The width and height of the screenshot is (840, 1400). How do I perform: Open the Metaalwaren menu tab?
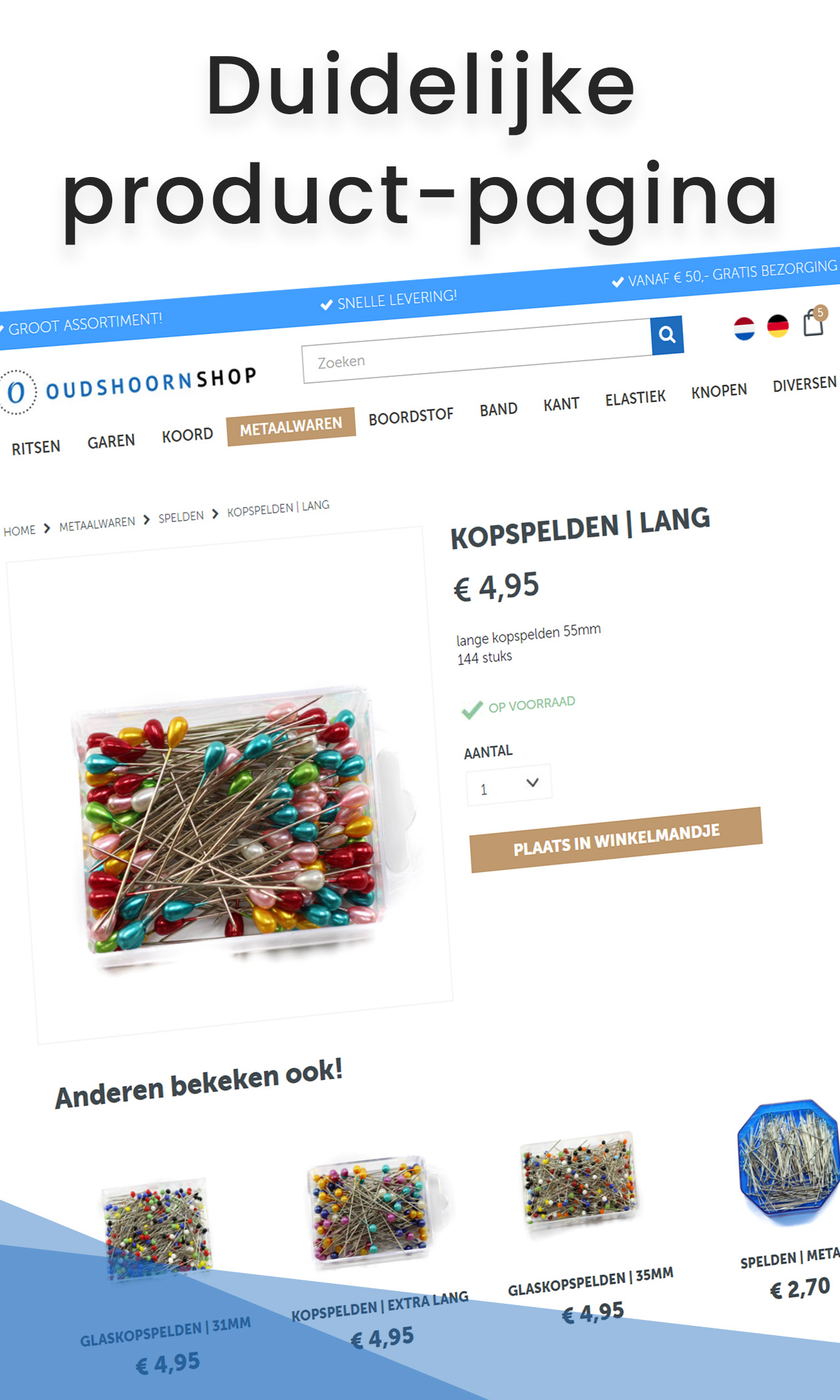coord(291,426)
